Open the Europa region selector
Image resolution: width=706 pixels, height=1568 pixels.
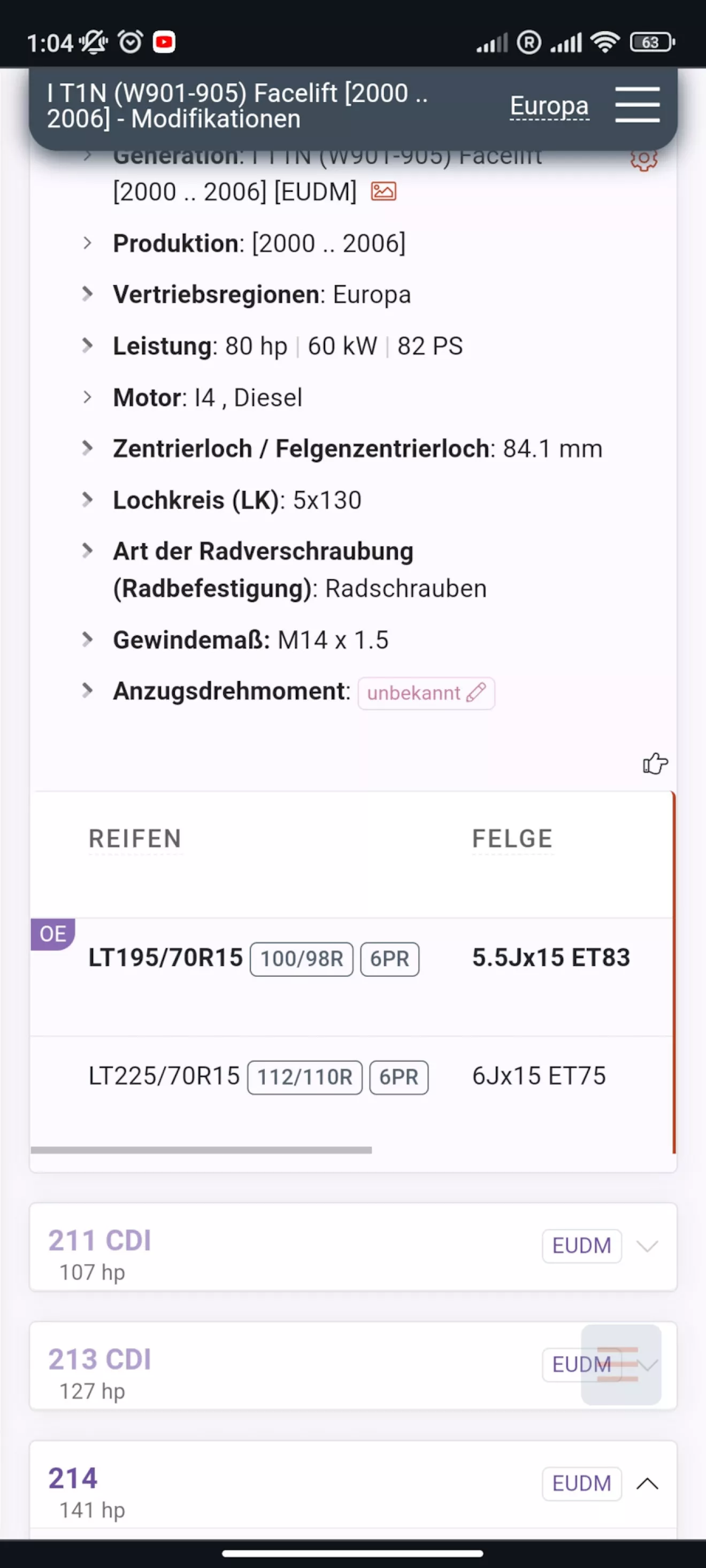pyautogui.click(x=549, y=106)
